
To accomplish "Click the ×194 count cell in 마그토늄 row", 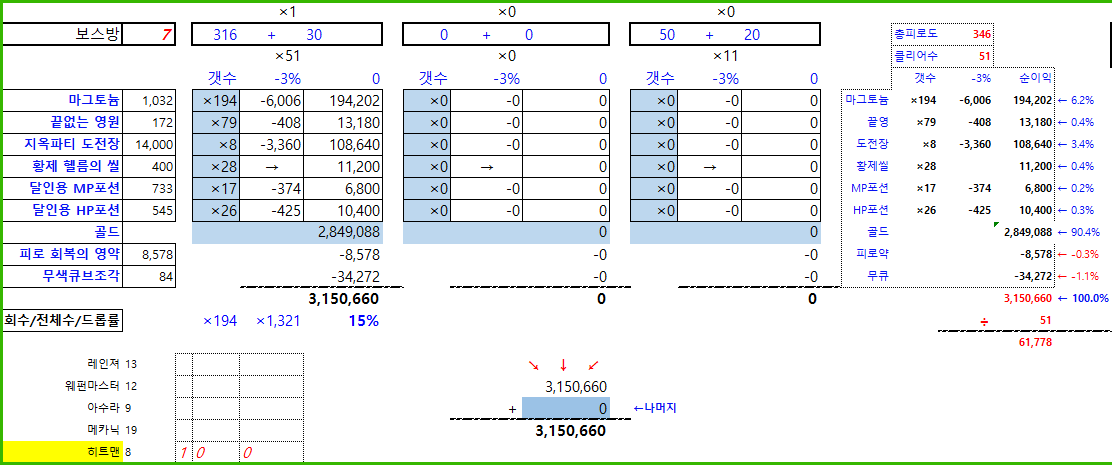I will click(x=219, y=101).
